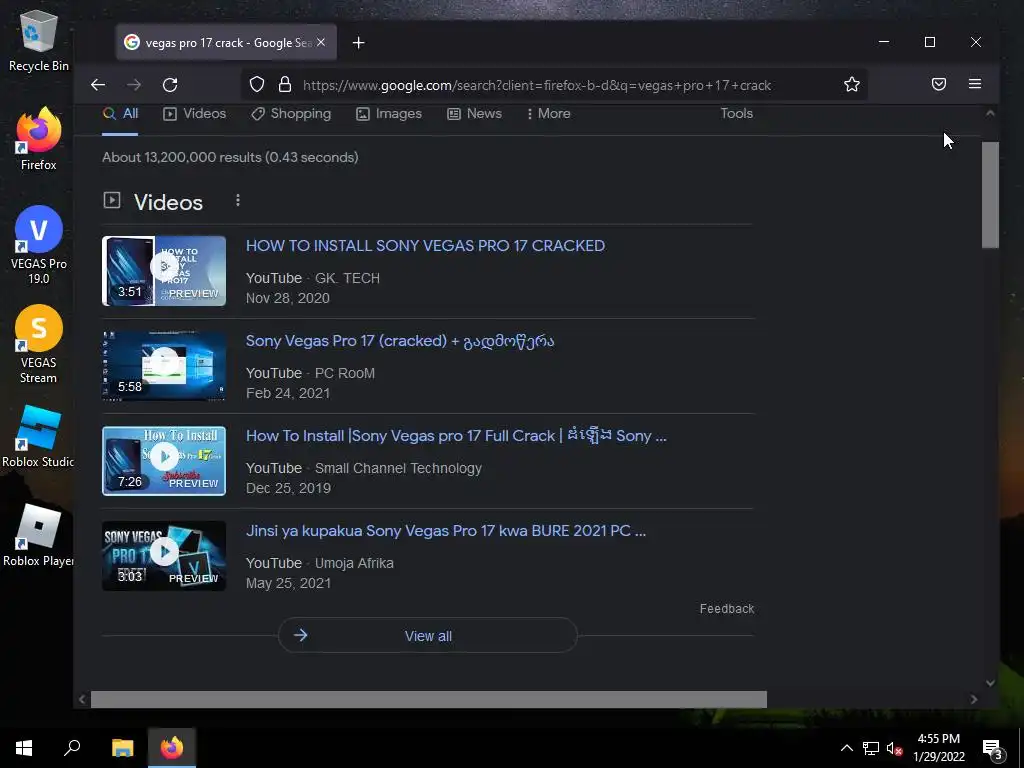
Task: Click View all videos button
Action: 428,635
